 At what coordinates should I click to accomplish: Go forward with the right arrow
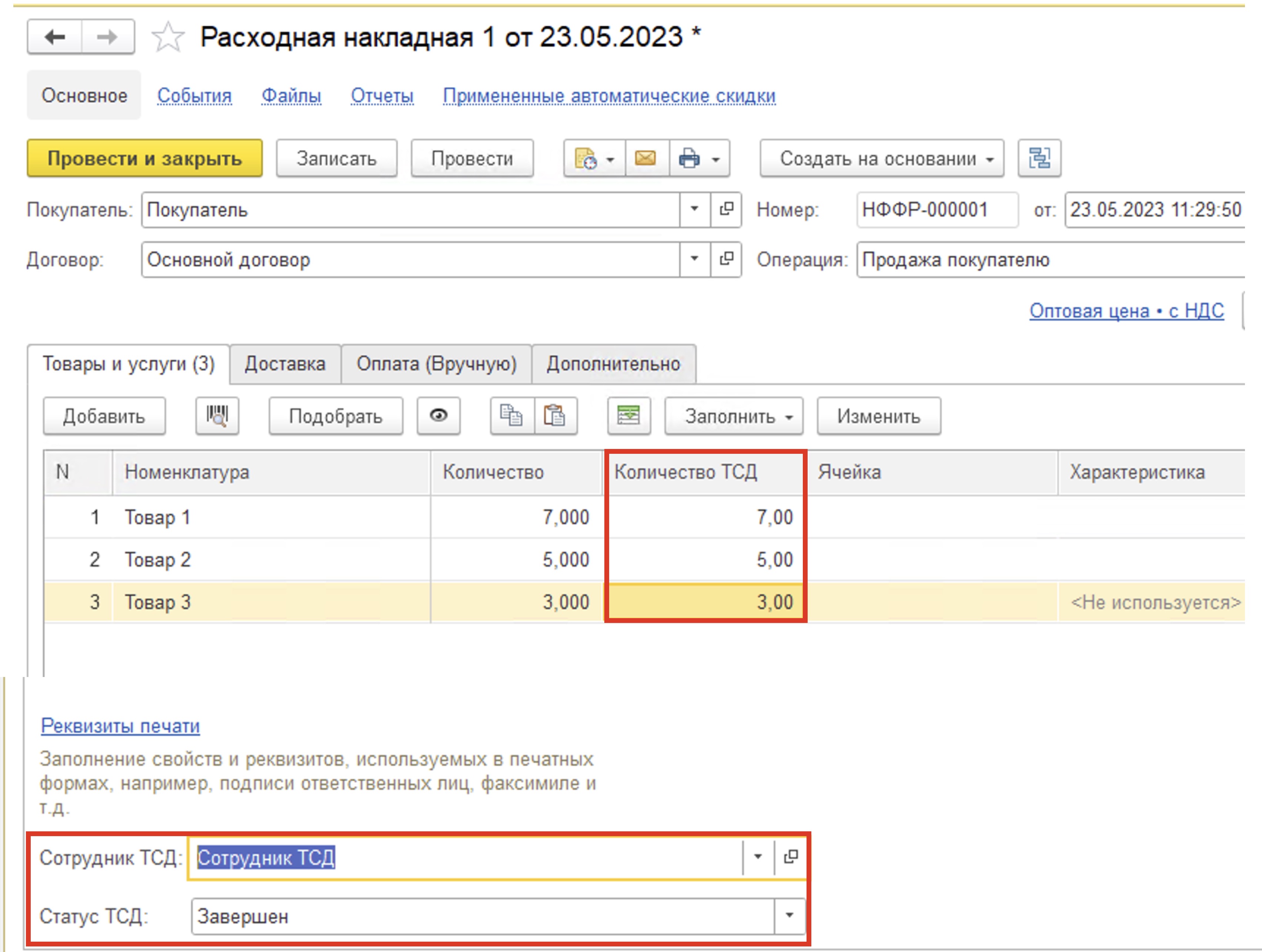coord(108,37)
